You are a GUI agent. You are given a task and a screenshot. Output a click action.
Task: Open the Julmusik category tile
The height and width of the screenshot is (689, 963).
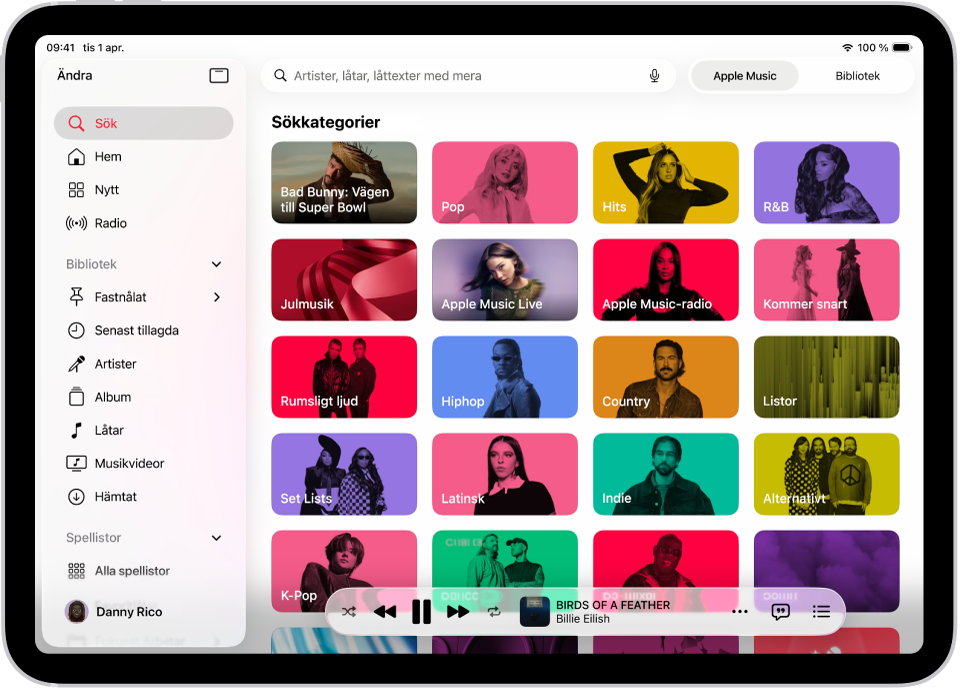click(x=344, y=280)
